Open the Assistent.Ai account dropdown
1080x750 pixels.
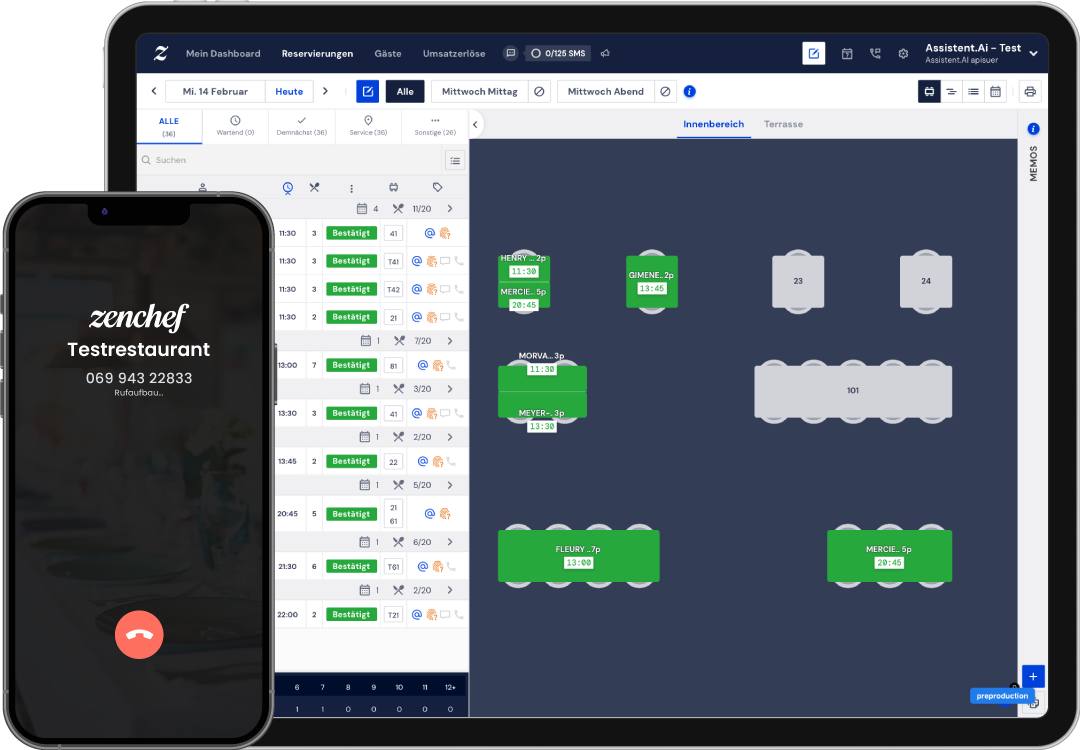pos(1033,54)
